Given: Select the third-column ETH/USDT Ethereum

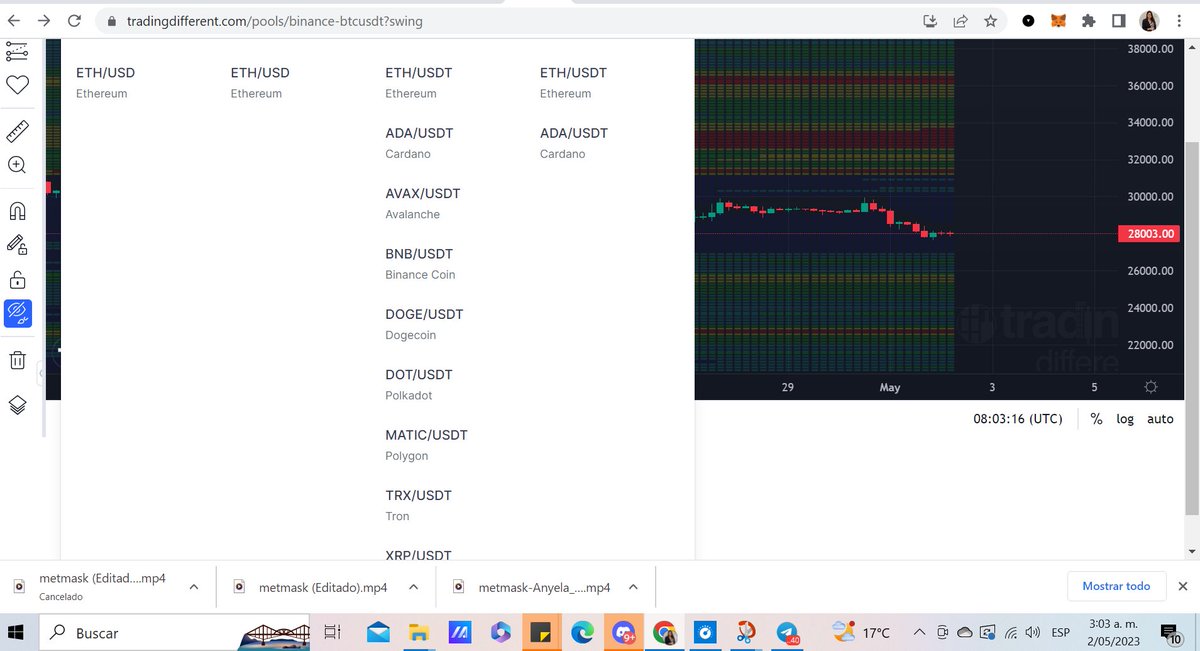Looking at the screenshot, I should [419, 82].
